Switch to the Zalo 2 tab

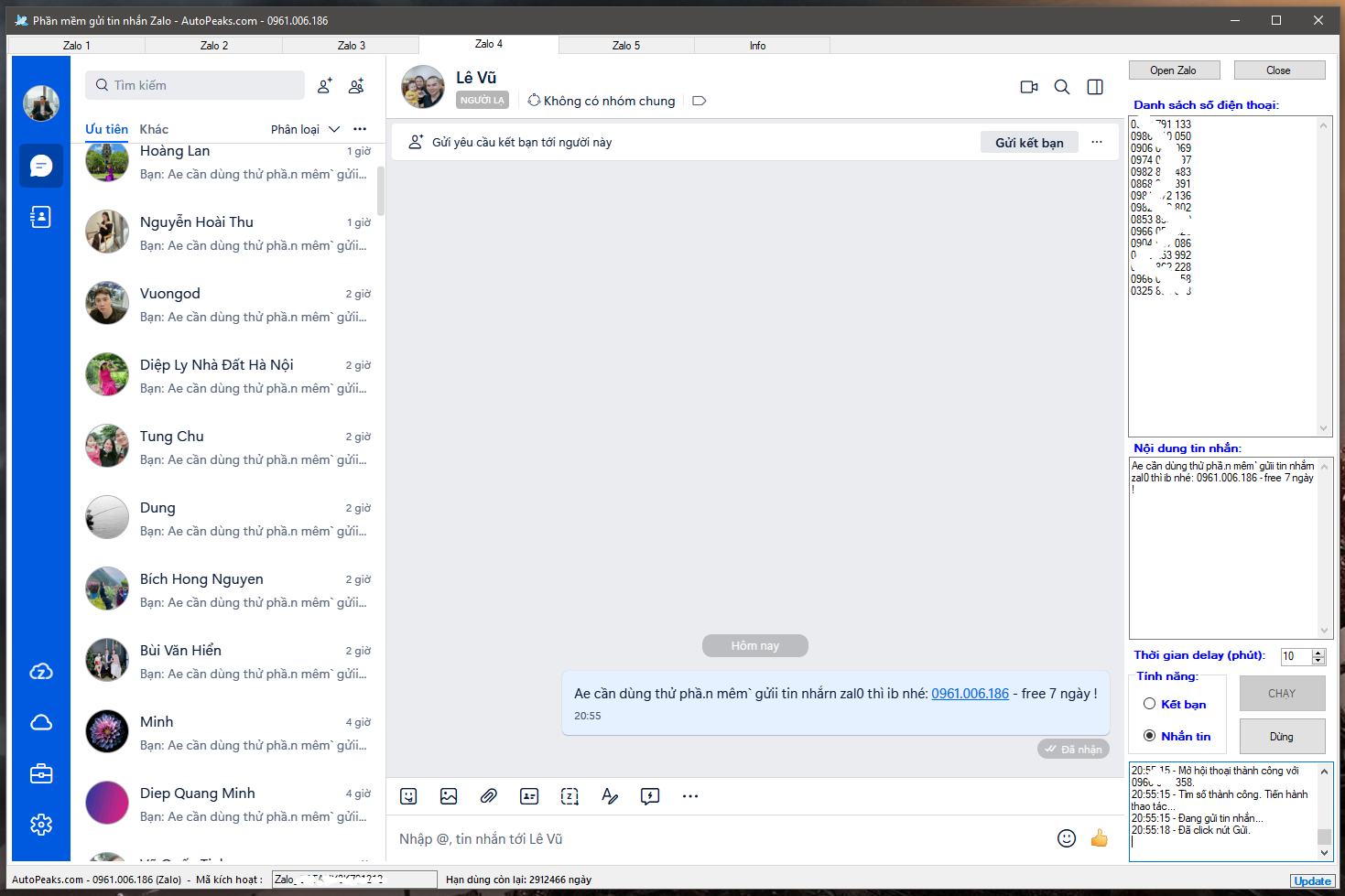tap(213, 45)
